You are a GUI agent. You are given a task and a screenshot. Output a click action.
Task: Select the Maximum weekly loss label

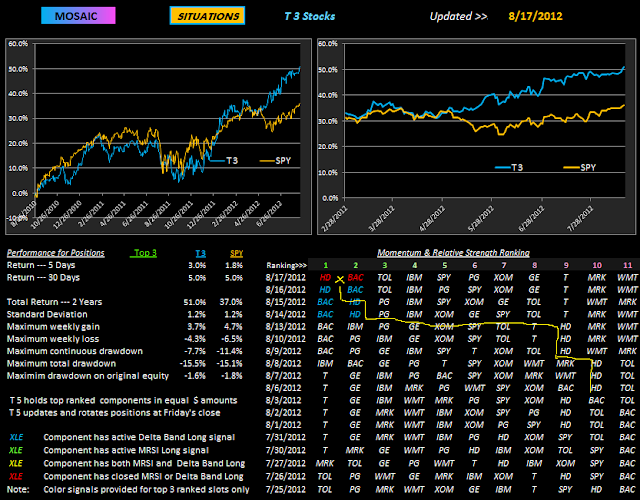click(53, 339)
